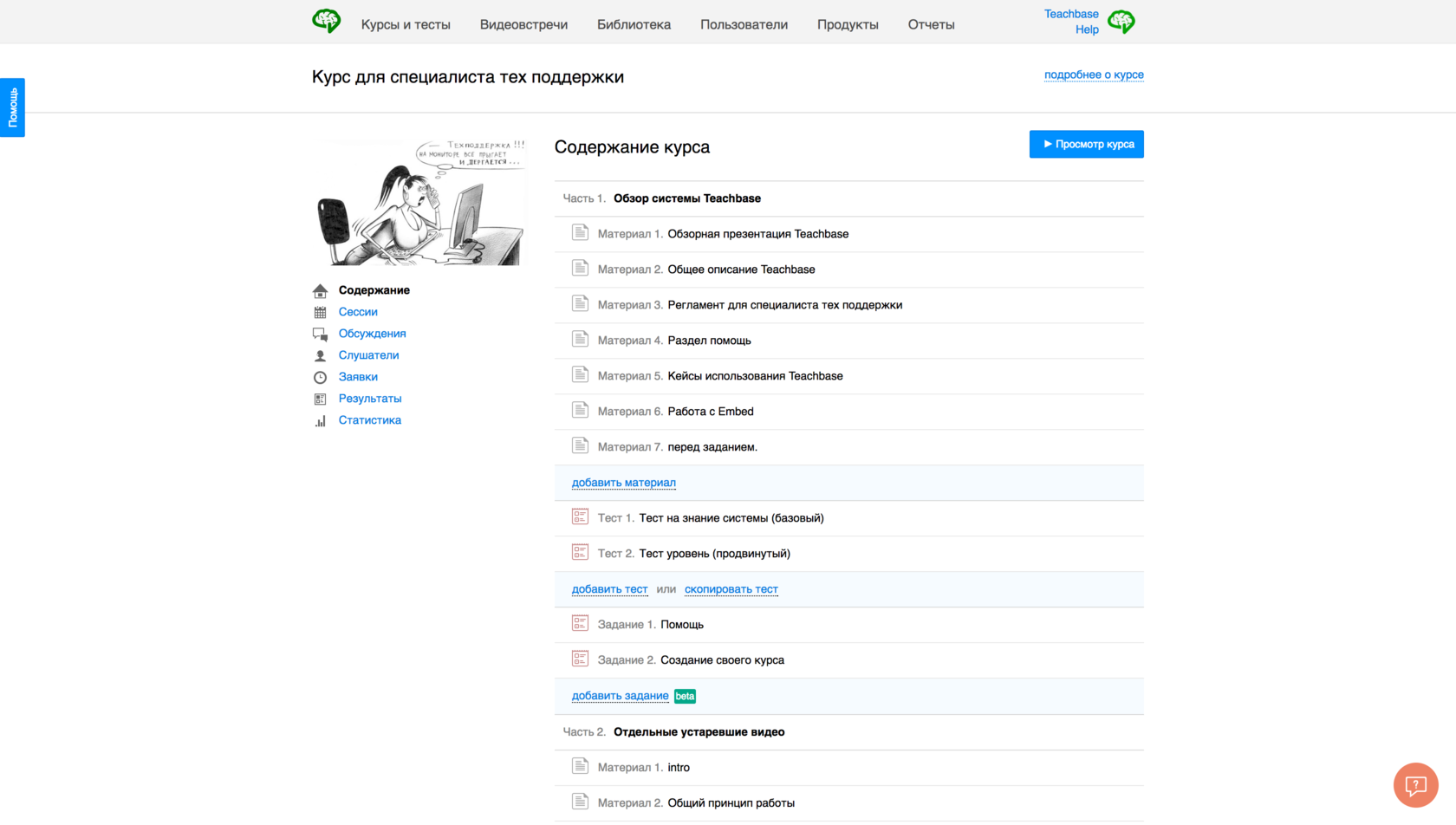Open the orange chat support bubble

(x=1415, y=785)
